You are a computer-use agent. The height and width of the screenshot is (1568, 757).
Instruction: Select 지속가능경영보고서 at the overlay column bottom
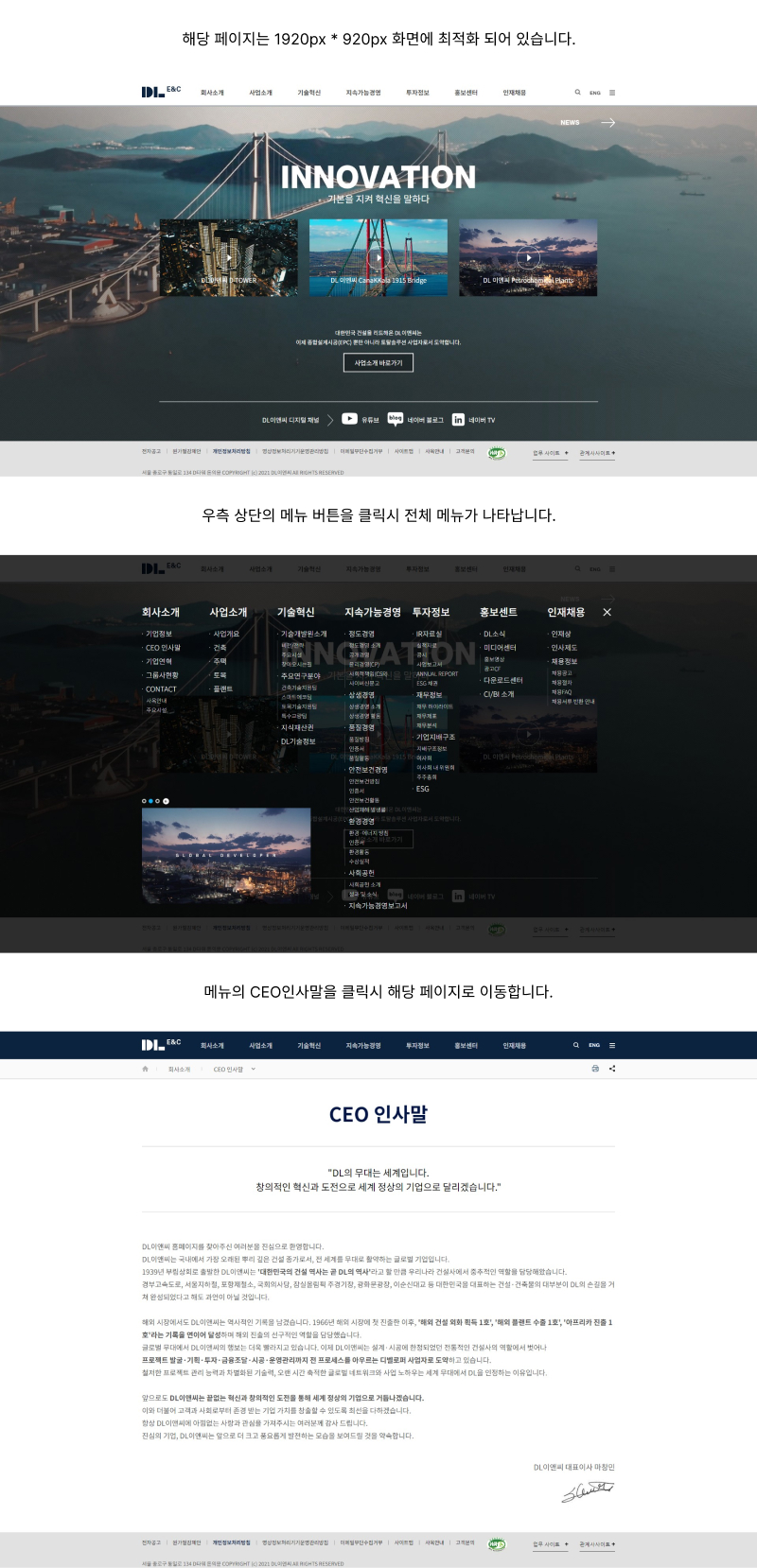tap(378, 905)
